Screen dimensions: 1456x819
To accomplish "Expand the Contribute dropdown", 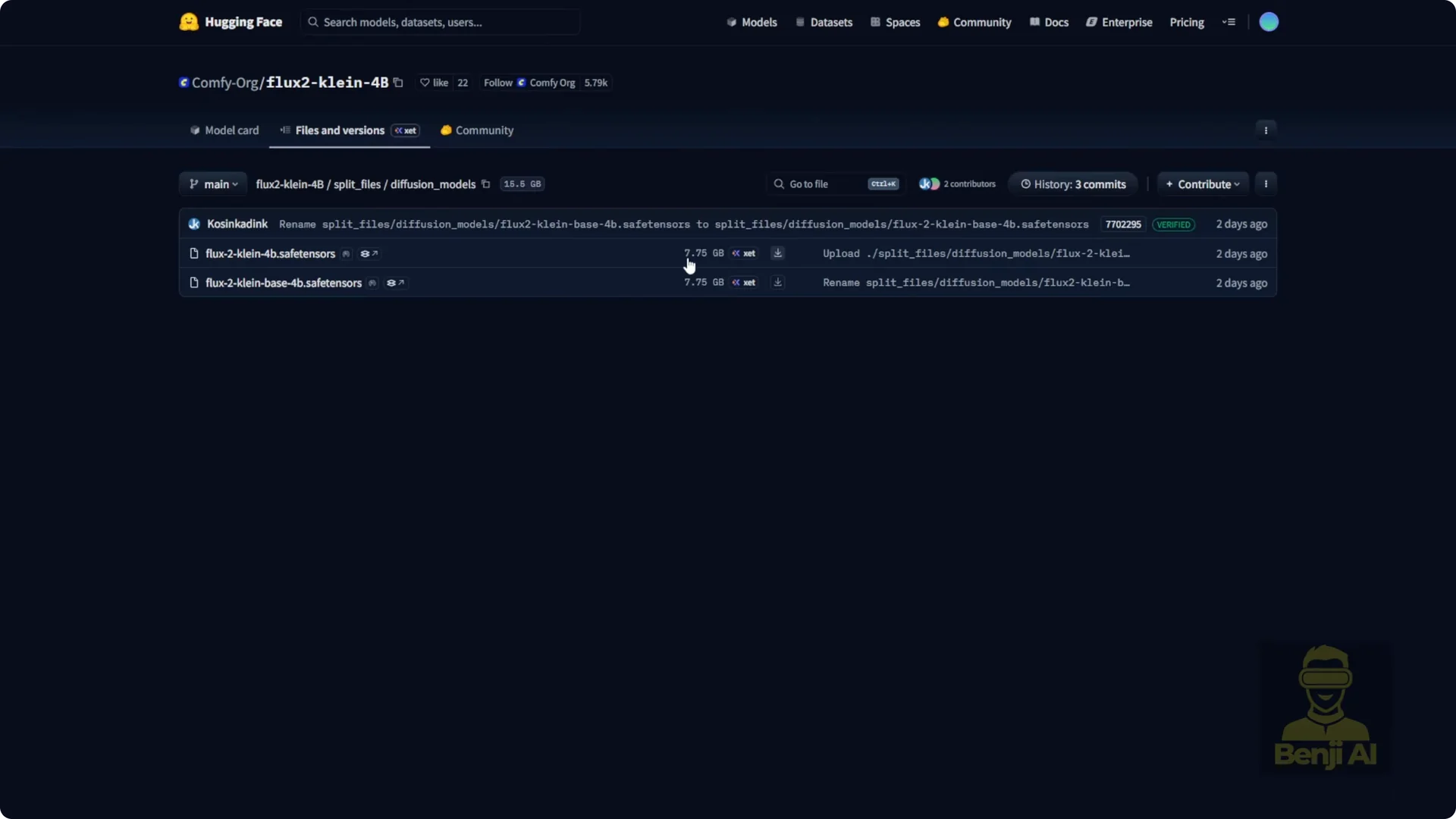I will click(1203, 184).
